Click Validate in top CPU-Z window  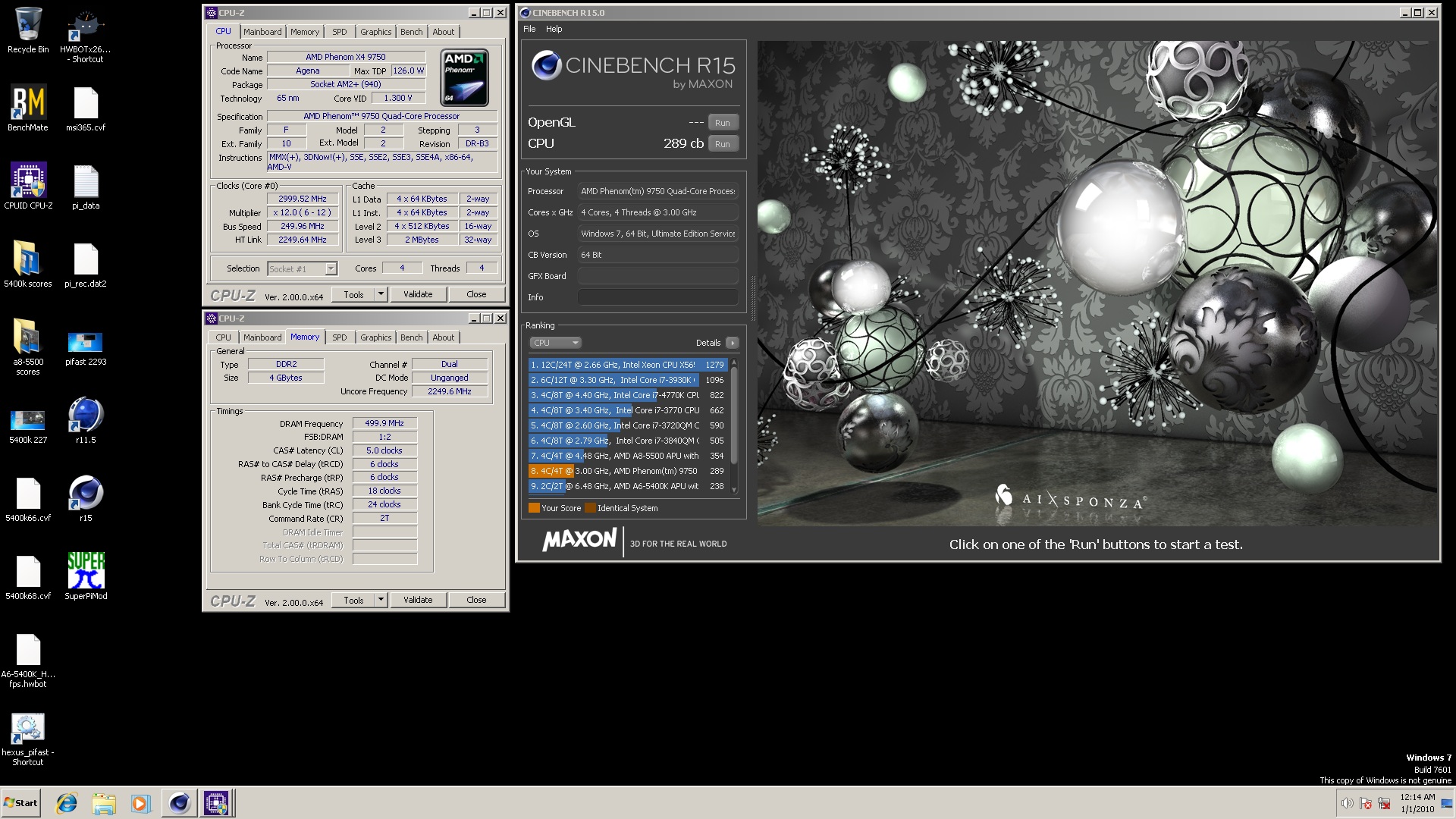pyautogui.click(x=418, y=294)
